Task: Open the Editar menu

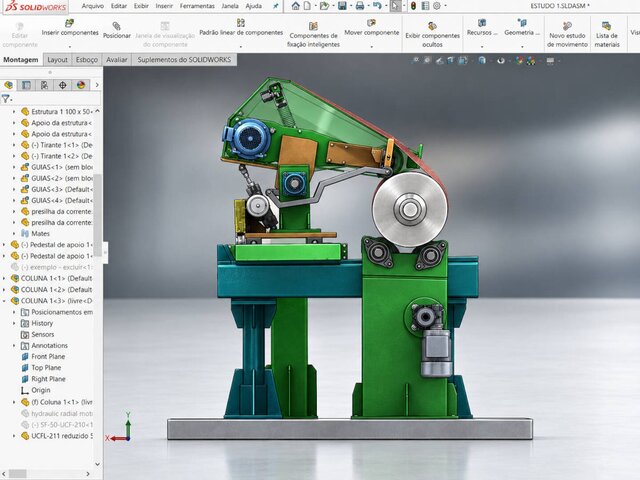Action: (x=119, y=6)
